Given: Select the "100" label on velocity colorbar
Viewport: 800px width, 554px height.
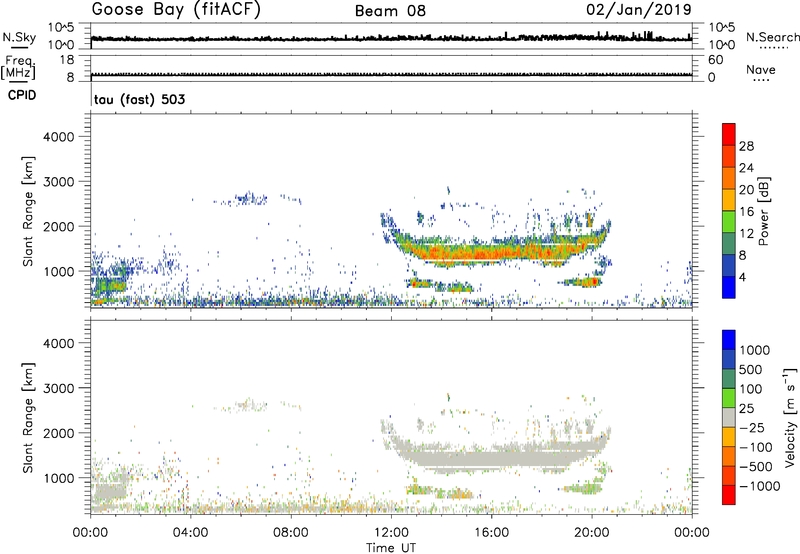Looking at the screenshot, I should click(x=751, y=389).
